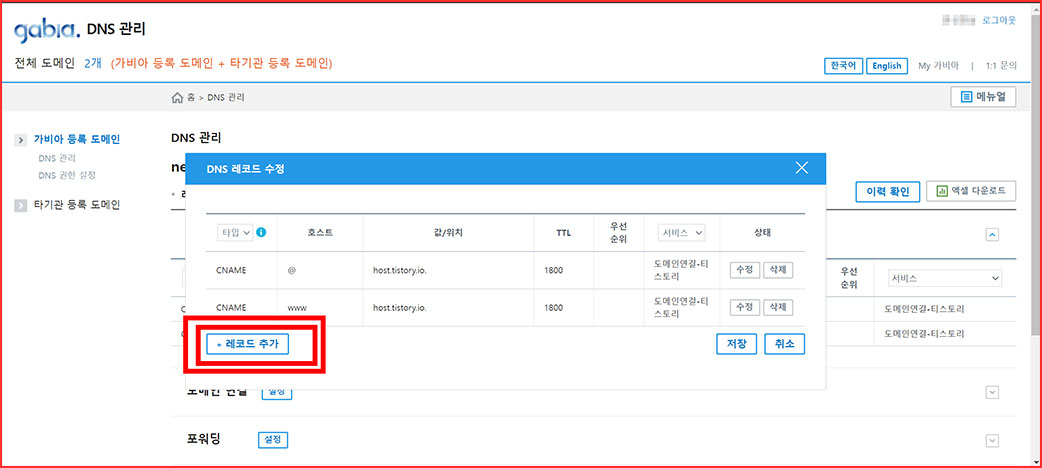Close the DNS 레코드 수정 dialog

pos(801,168)
